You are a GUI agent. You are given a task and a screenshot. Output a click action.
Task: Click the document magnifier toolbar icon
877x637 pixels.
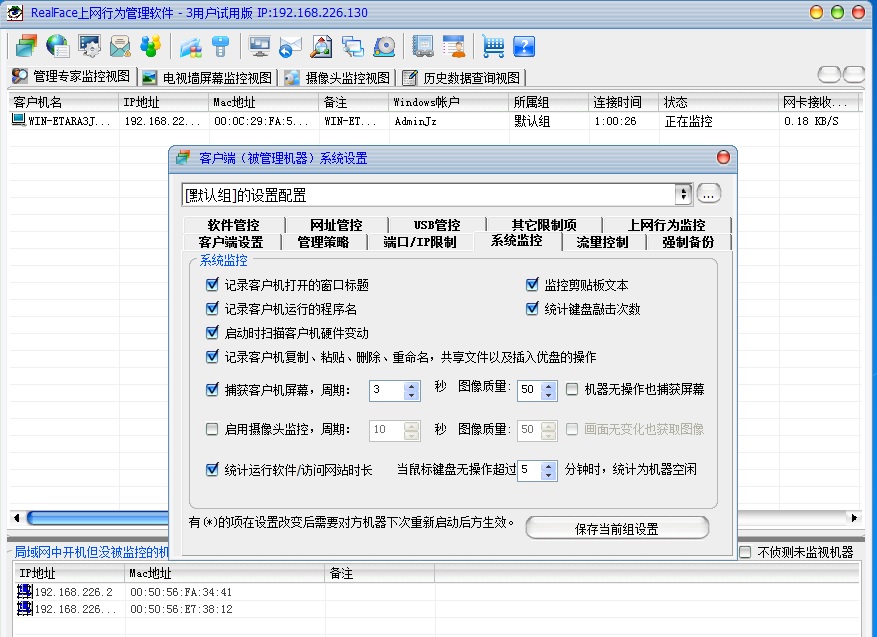tap(321, 46)
